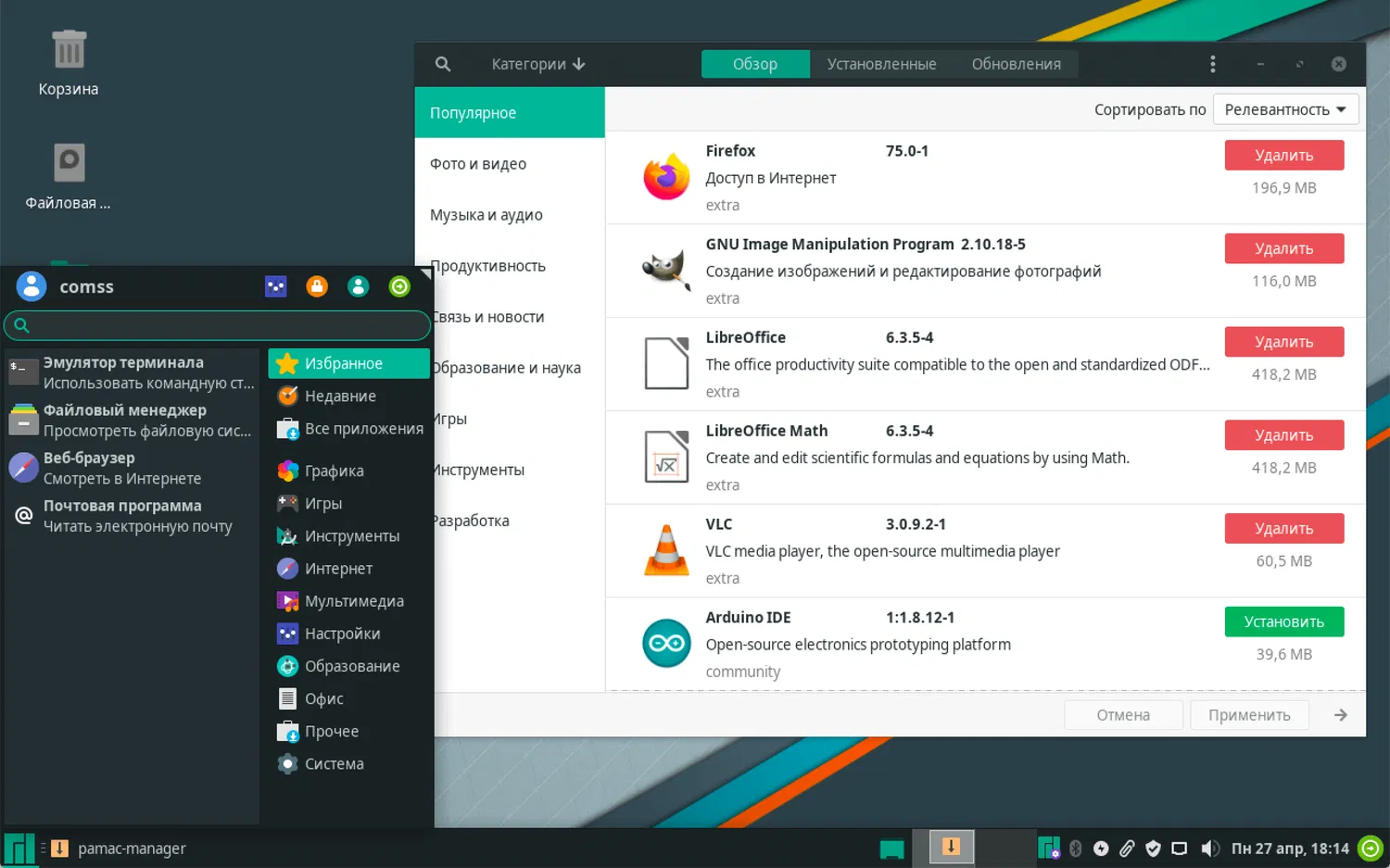
Task: Click the Firefox app icon in the list
Action: (x=666, y=177)
